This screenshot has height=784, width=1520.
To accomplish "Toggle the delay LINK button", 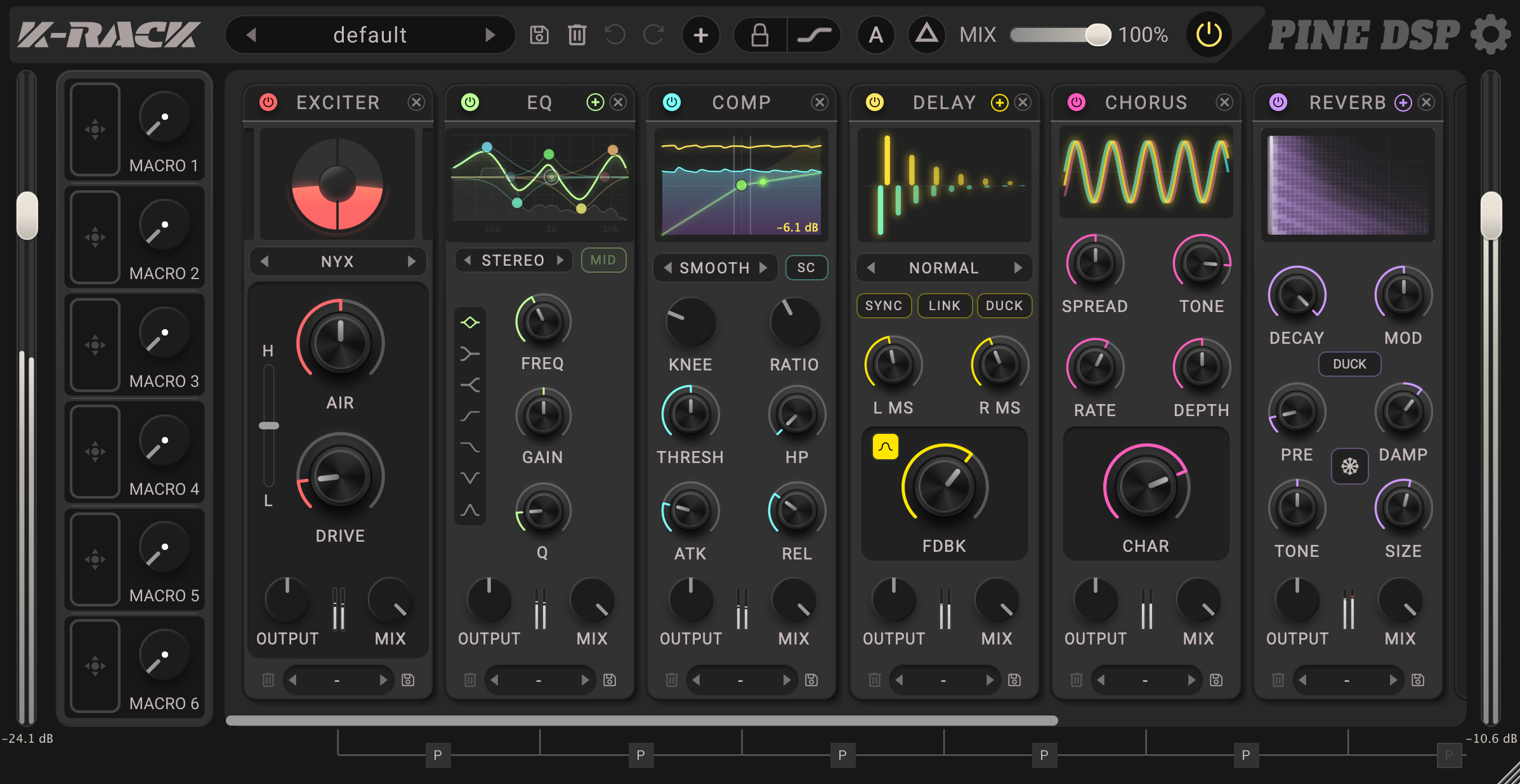I will (x=945, y=306).
